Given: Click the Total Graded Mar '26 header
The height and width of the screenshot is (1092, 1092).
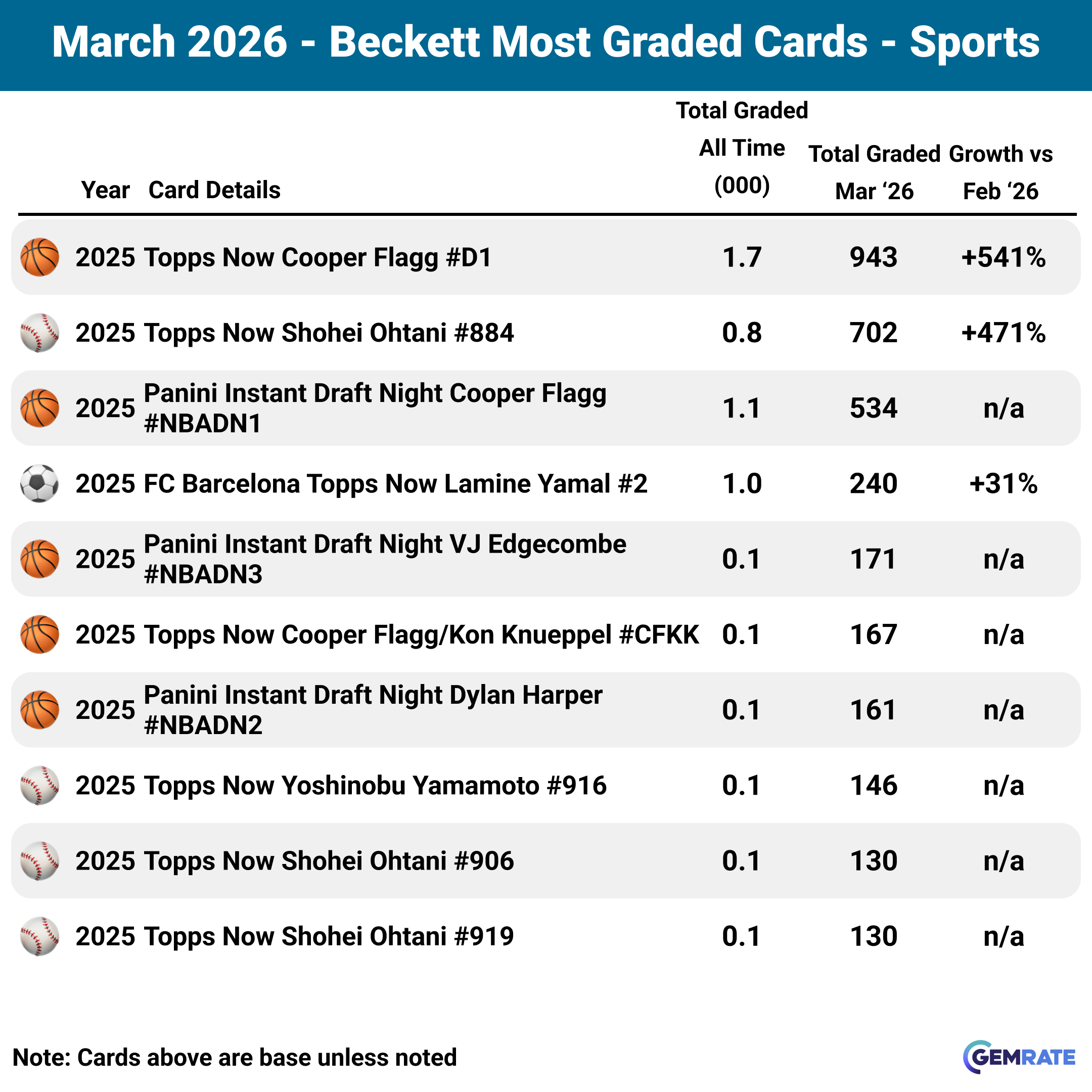Looking at the screenshot, I should (874, 172).
